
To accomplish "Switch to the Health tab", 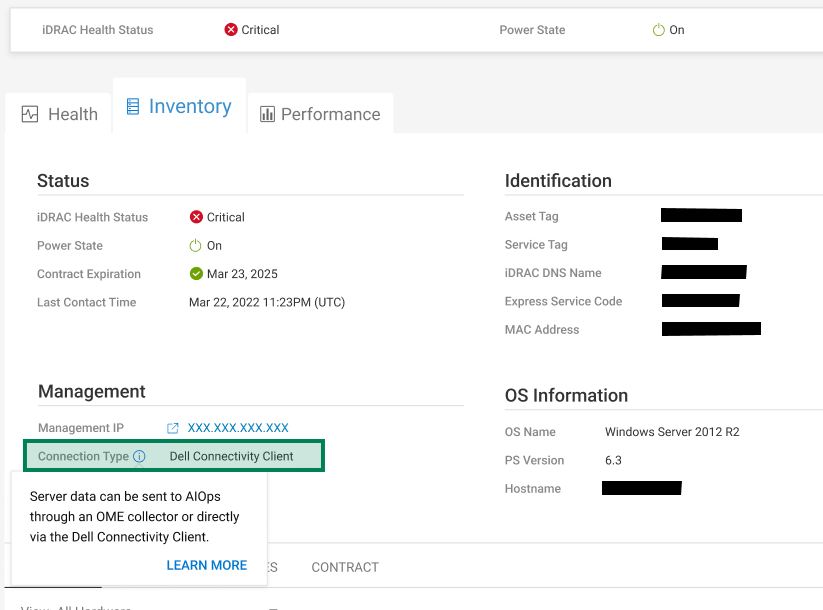I will click(x=58, y=113).
